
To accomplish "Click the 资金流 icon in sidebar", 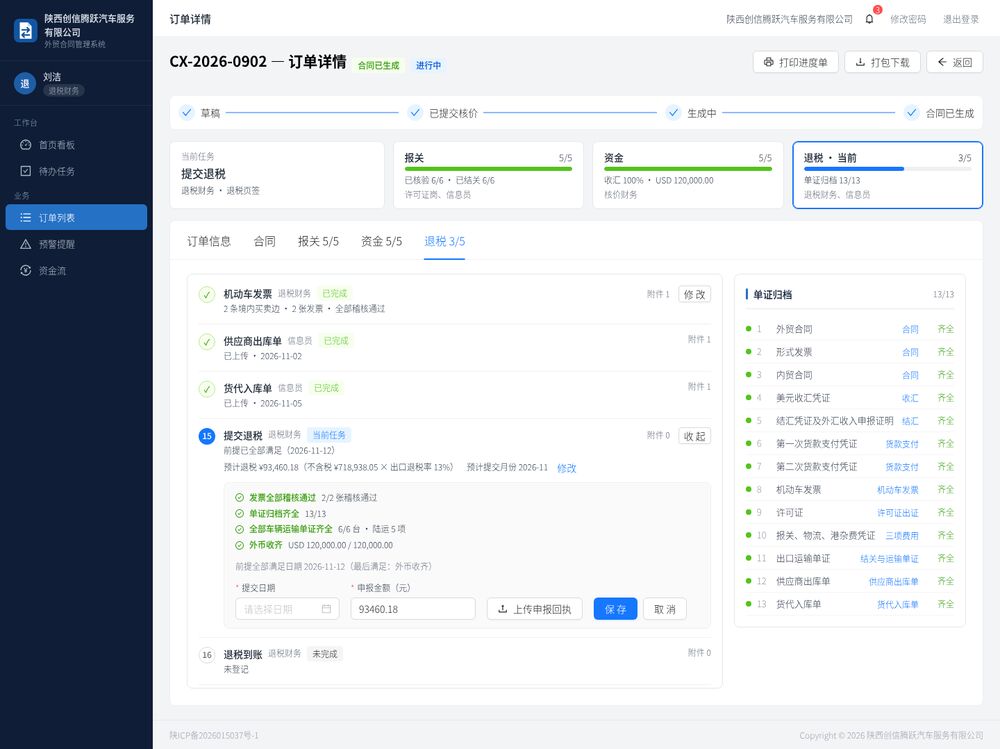I will pyautogui.click(x=26, y=271).
